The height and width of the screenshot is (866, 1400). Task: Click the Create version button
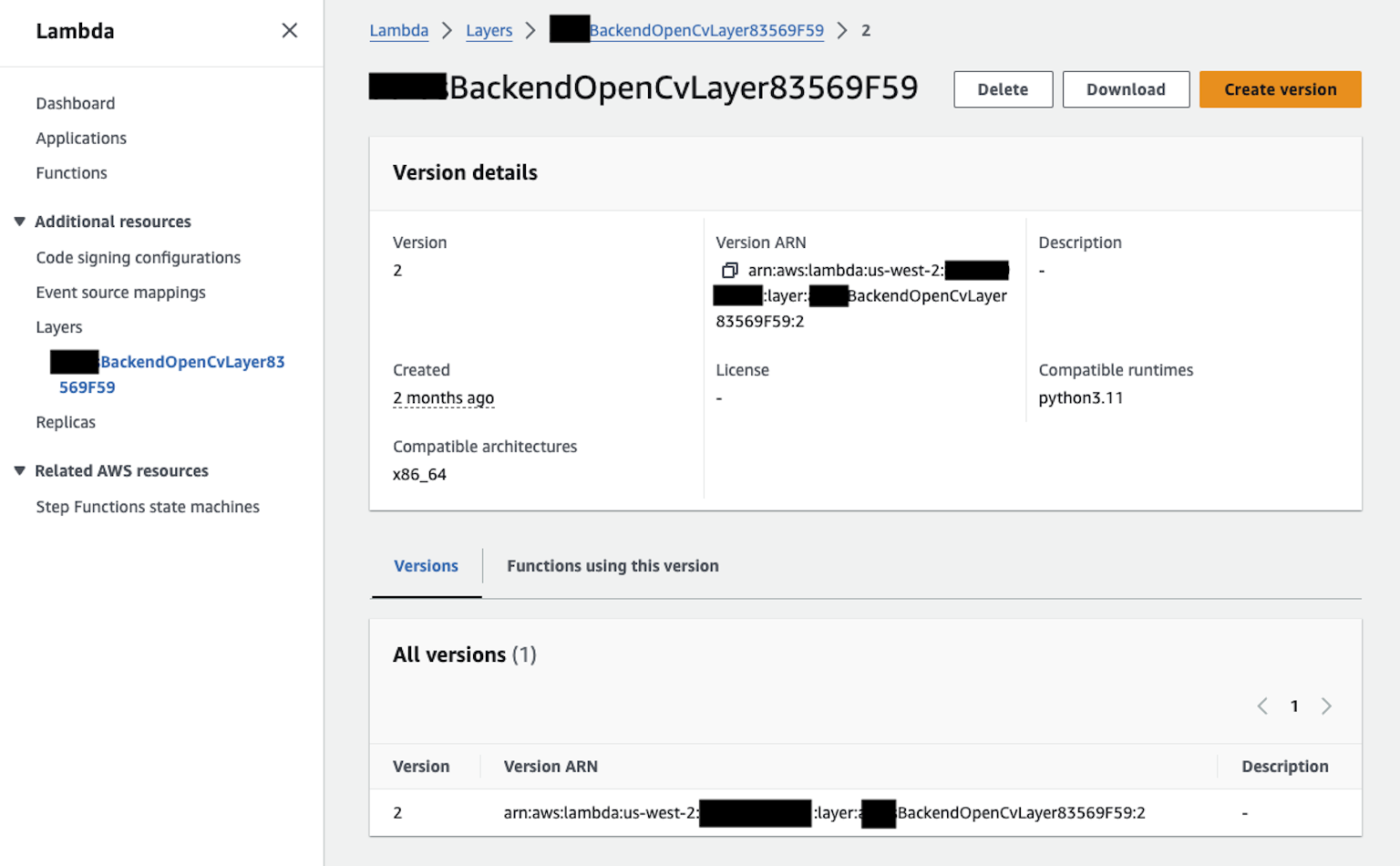click(x=1280, y=89)
